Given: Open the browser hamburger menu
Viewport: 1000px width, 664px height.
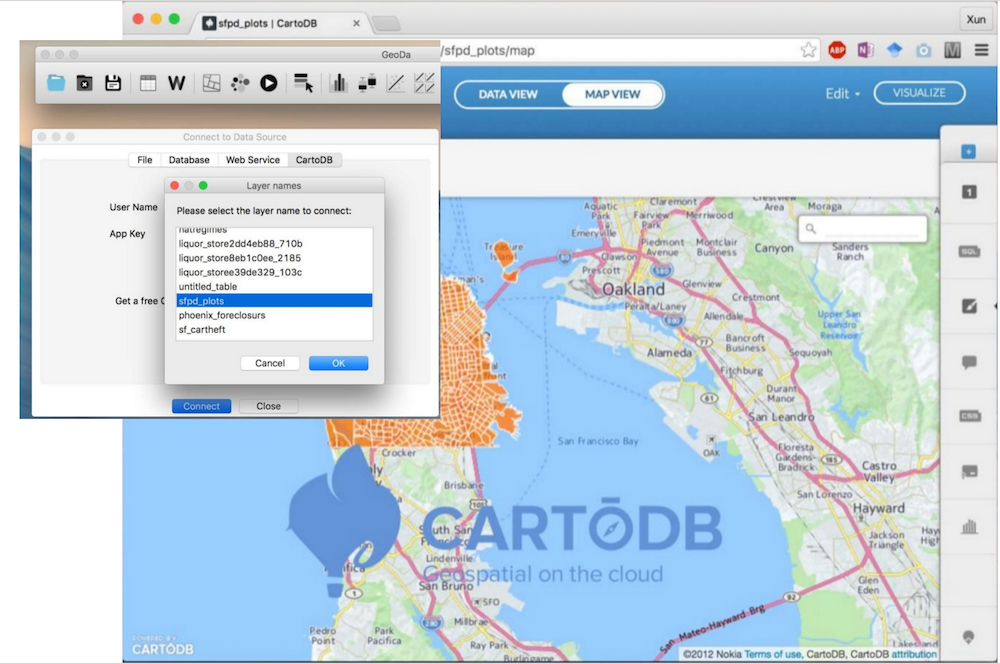Looking at the screenshot, I should click(x=982, y=50).
